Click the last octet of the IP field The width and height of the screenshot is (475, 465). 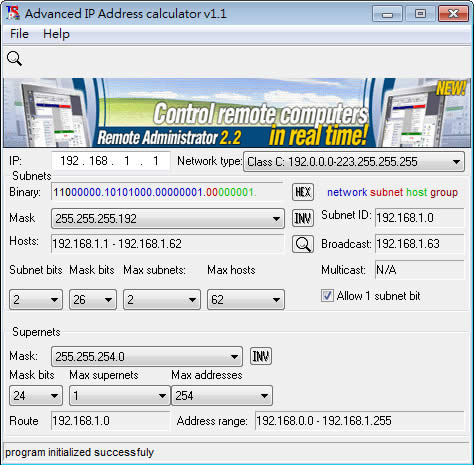[x=155, y=161]
